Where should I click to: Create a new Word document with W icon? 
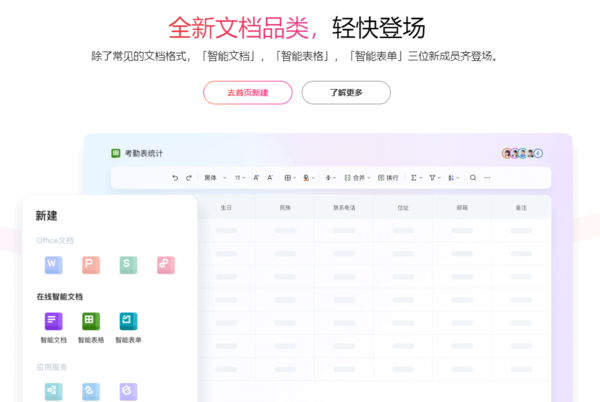(54, 265)
